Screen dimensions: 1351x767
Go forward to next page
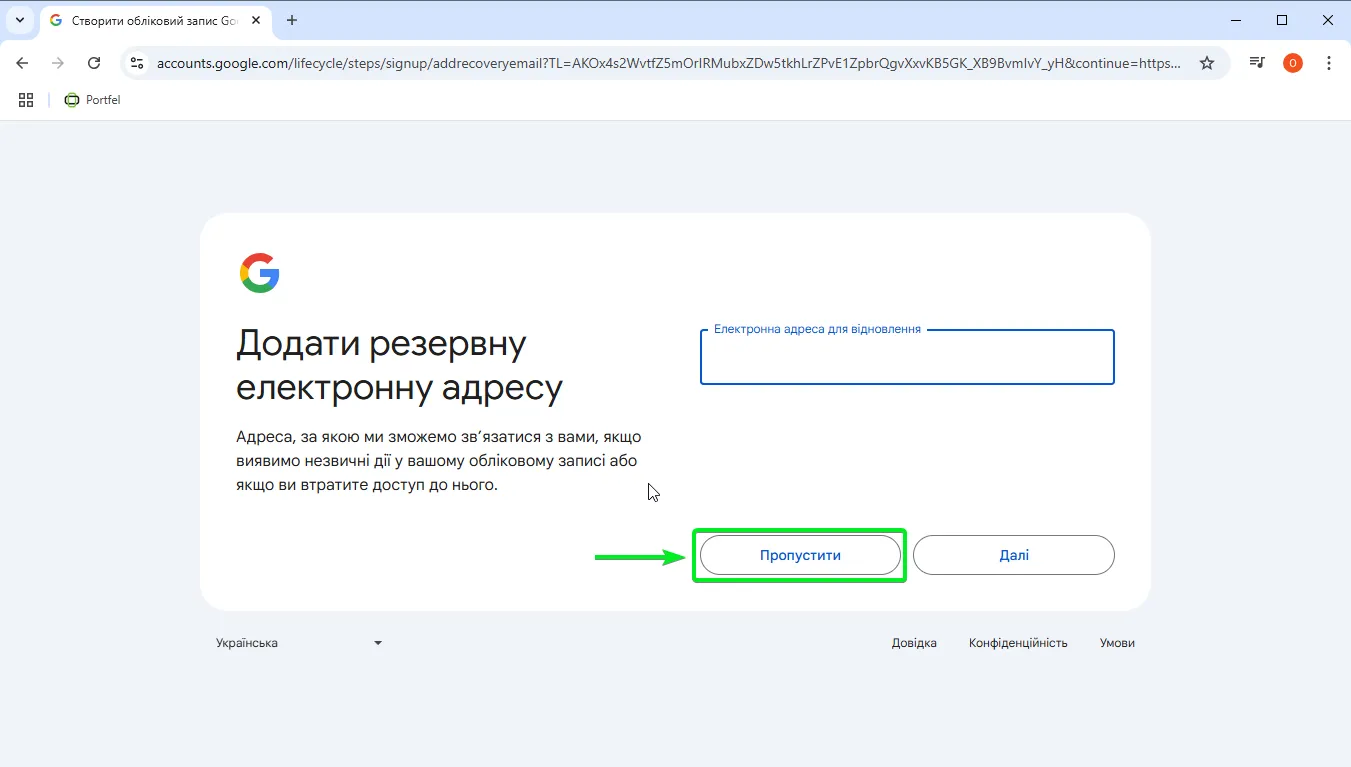point(58,63)
